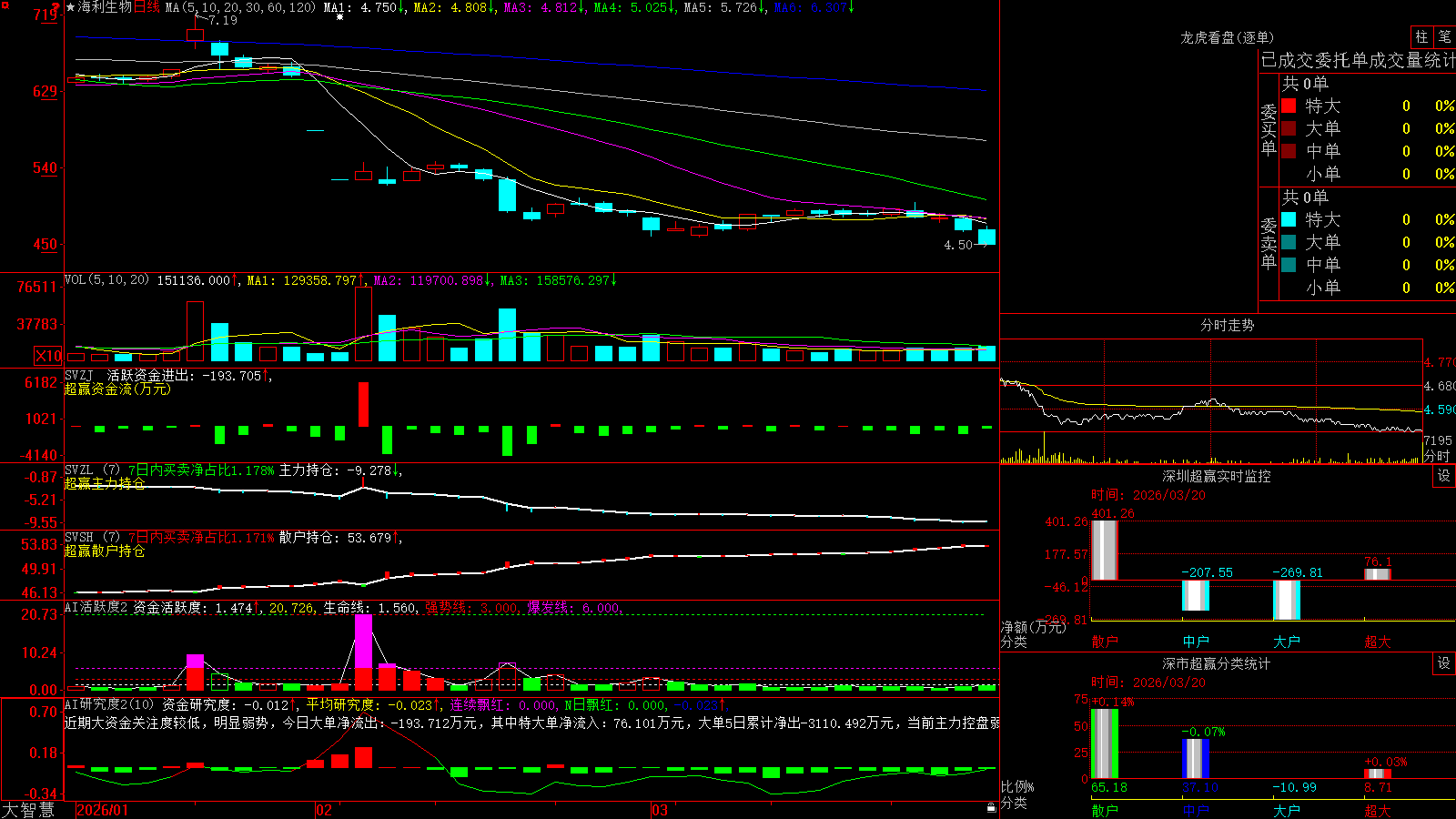Click 超大 label in 深圳超赢实时监控 chart
Viewport: 1456px width, 819px height.
1378,642
